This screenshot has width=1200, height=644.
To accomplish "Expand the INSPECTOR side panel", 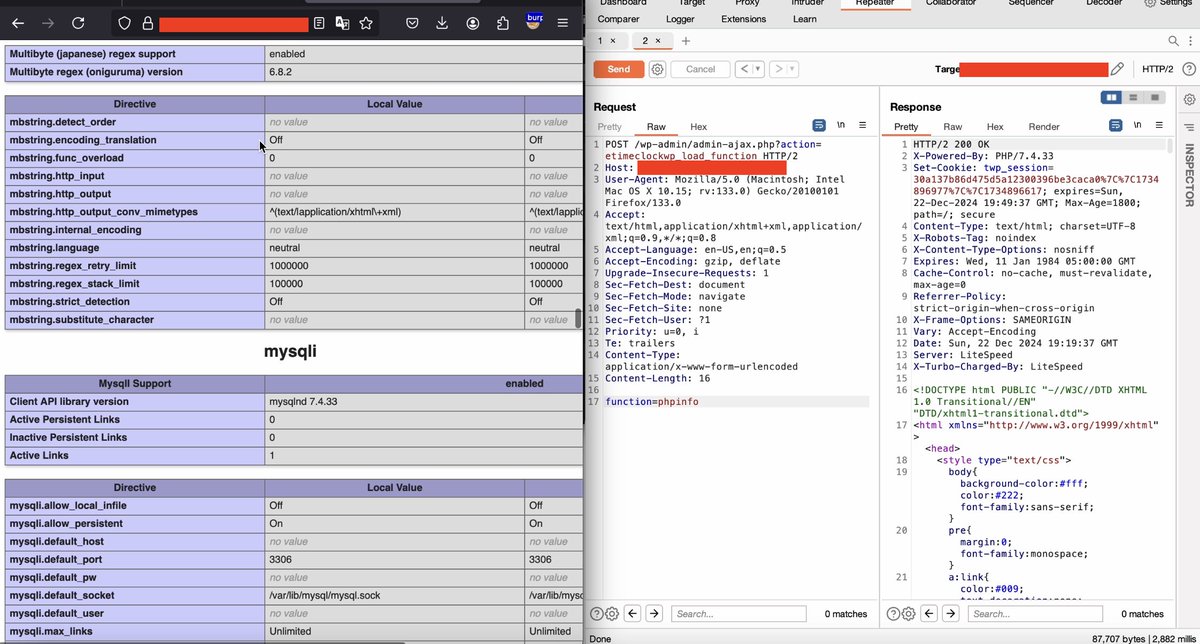I will 1189,175.
